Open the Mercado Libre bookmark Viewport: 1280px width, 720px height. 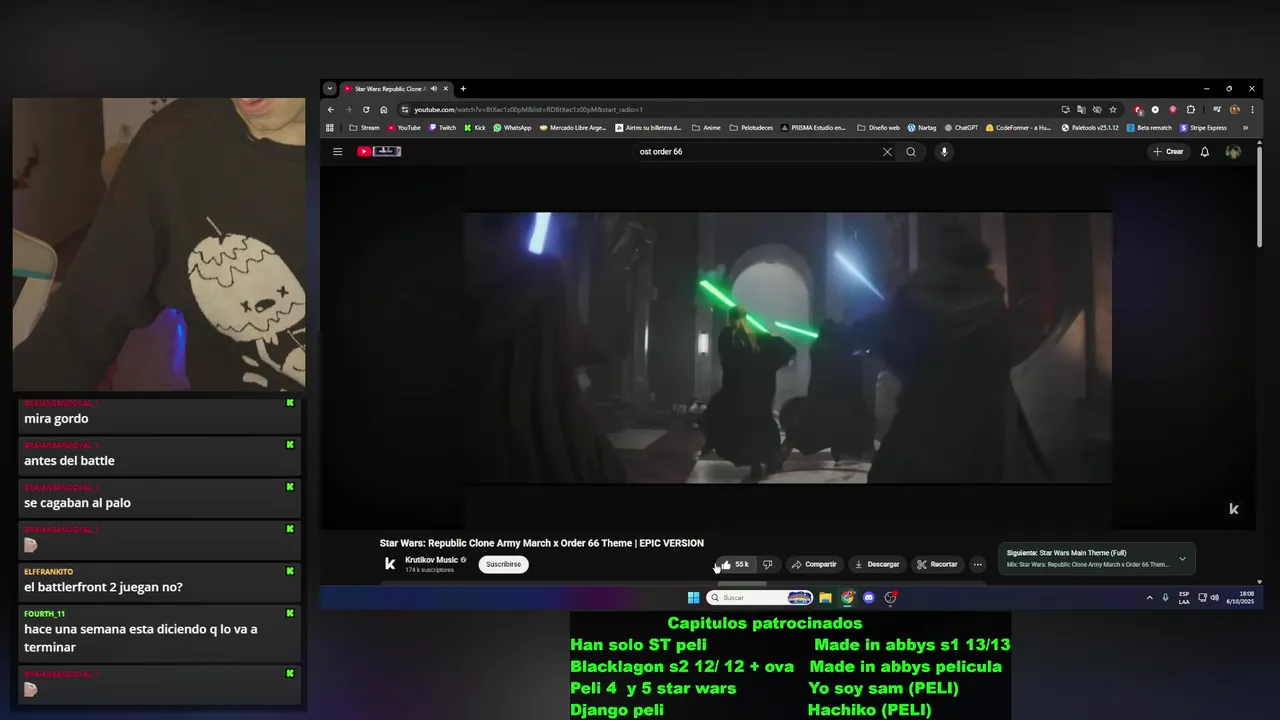(x=573, y=128)
